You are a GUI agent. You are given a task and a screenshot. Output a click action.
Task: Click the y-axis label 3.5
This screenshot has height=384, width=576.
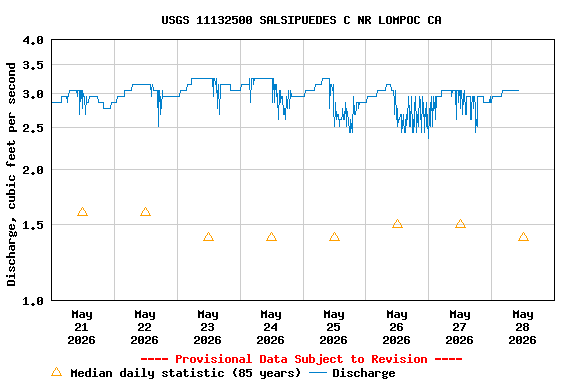point(33,65)
